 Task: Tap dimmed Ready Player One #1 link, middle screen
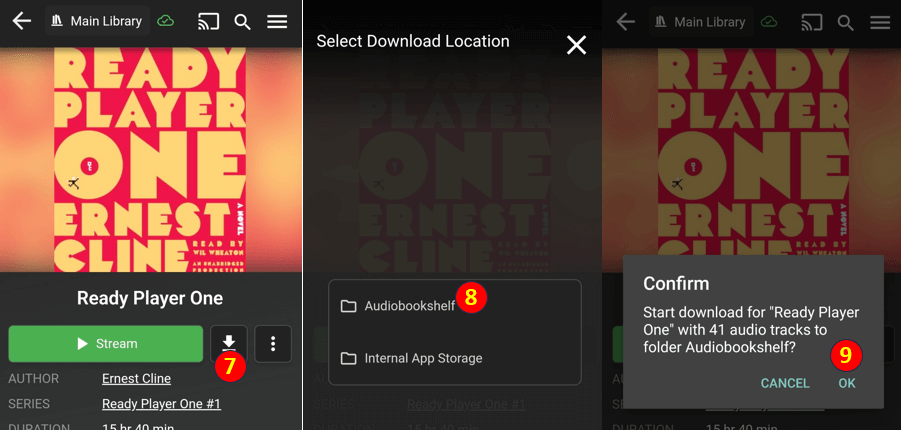pyautogui.click(x=467, y=405)
